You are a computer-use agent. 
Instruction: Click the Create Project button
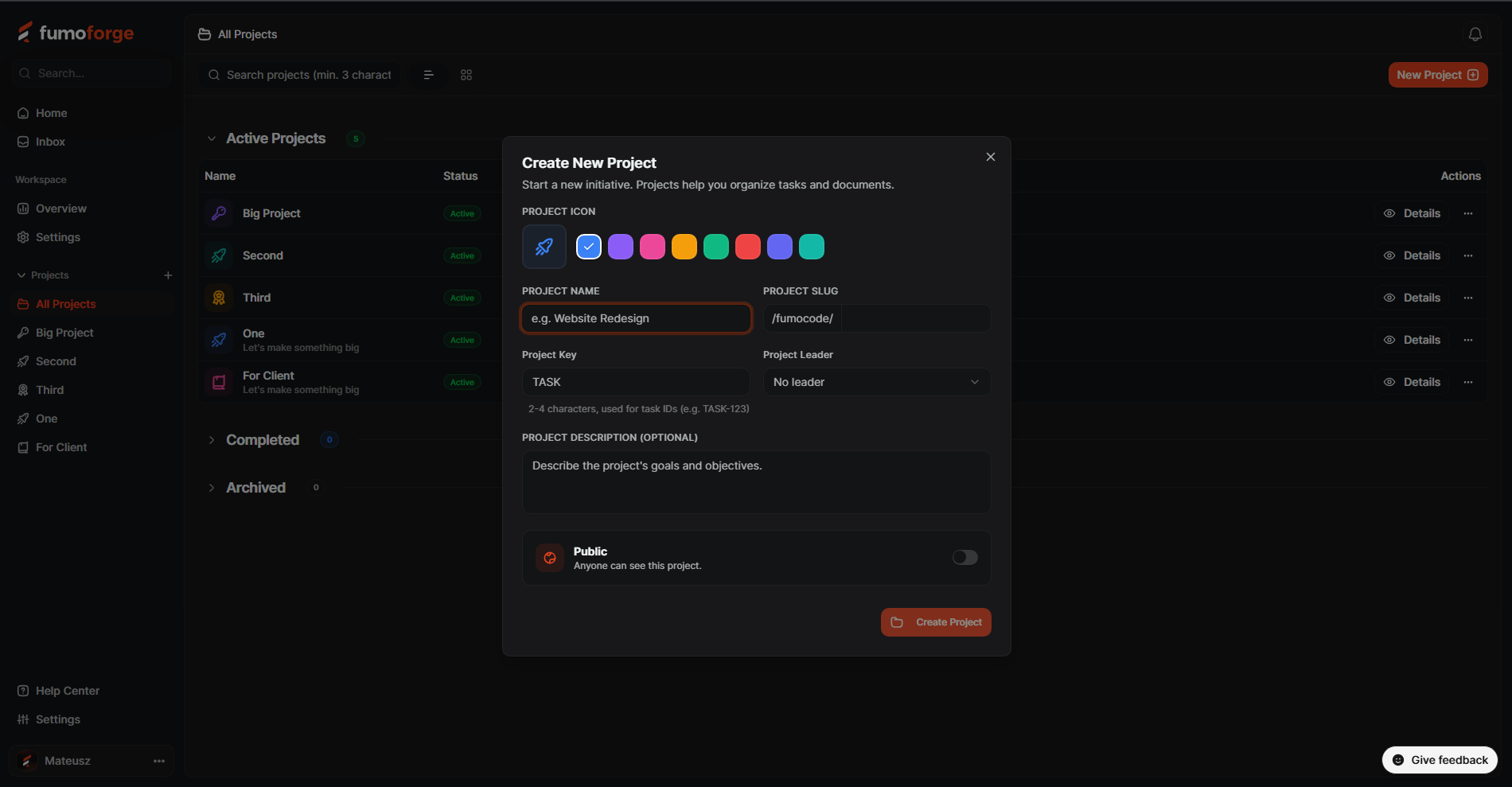936,622
